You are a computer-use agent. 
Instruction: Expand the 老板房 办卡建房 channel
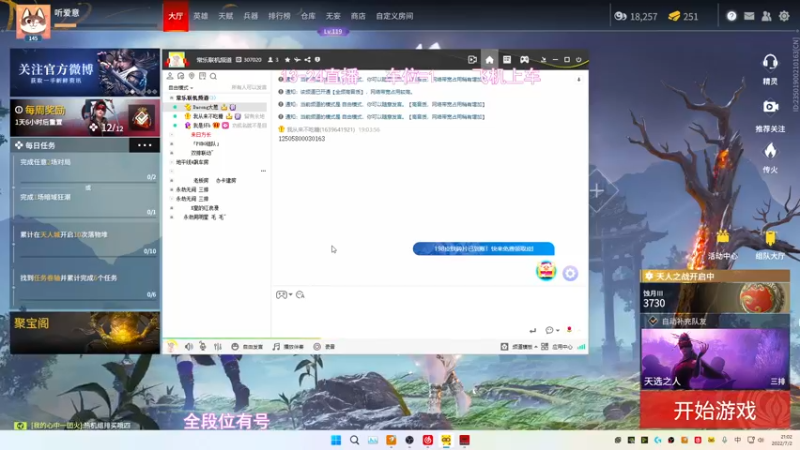pyautogui.click(x=171, y=181)
